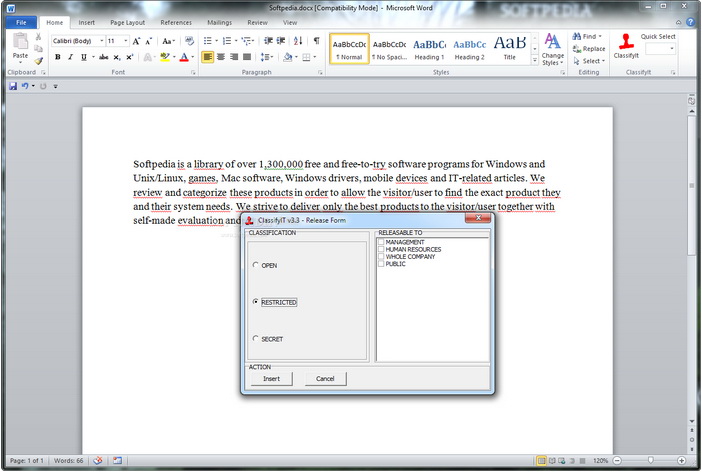The width and height of the screenshot is (702, 472).
Task: Select the RESTRICTED classification radio button
Action: [x=255, y=302]
